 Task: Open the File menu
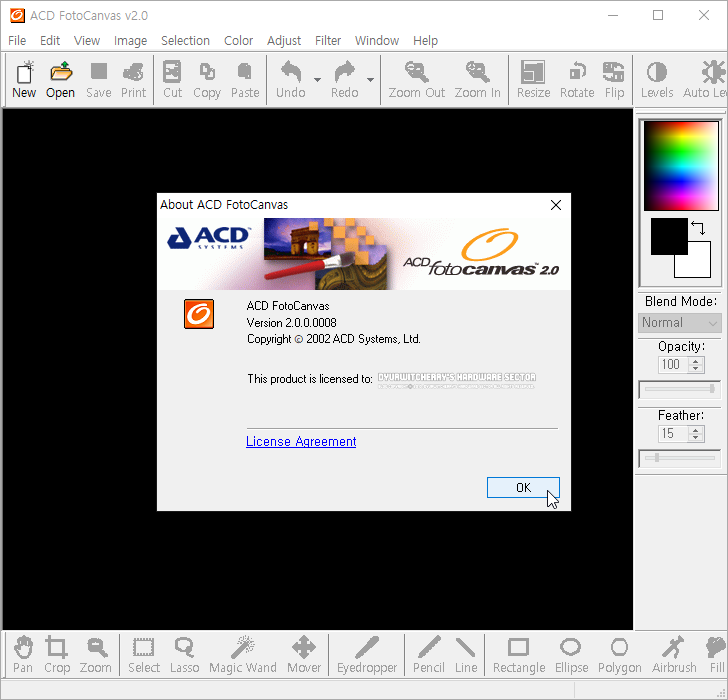[17, 41]
